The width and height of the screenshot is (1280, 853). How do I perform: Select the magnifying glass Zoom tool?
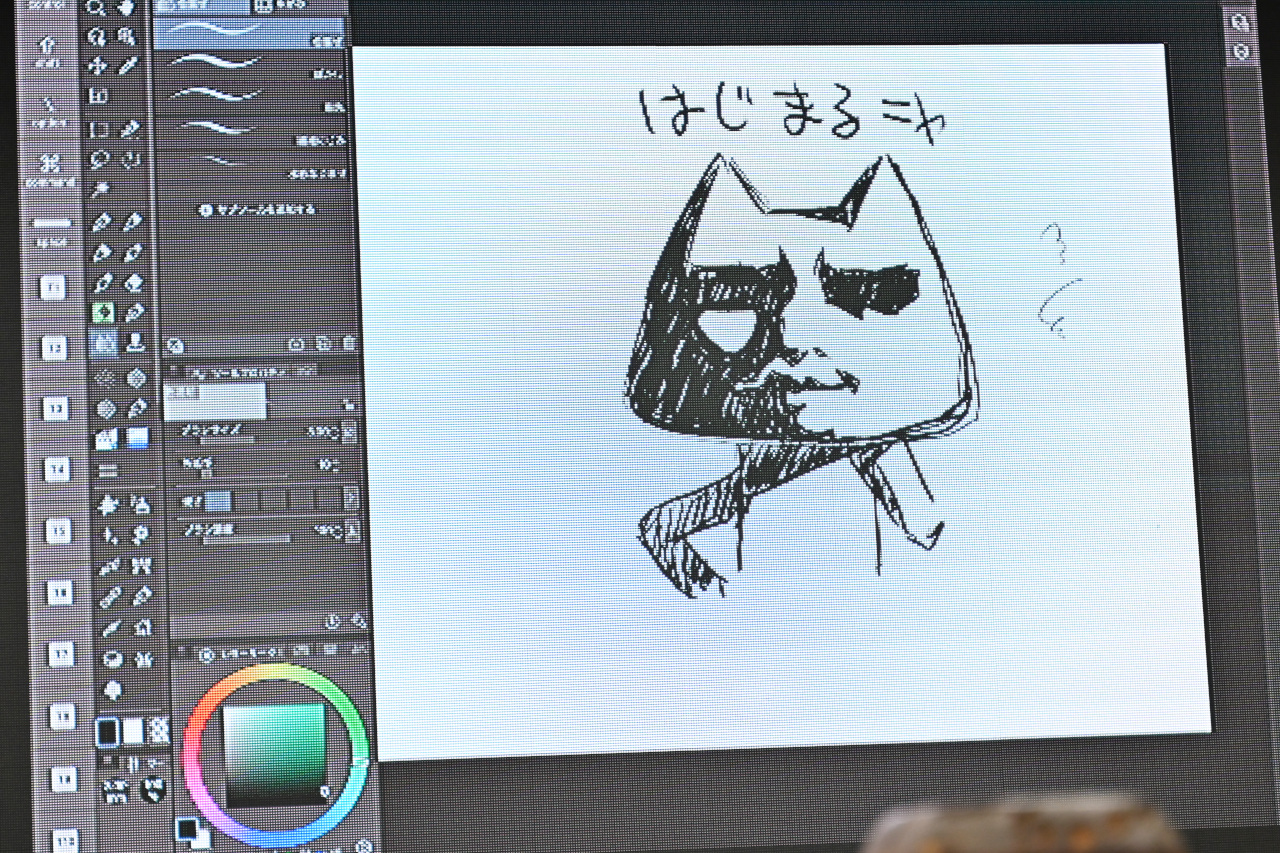click(x=96, y=9)
